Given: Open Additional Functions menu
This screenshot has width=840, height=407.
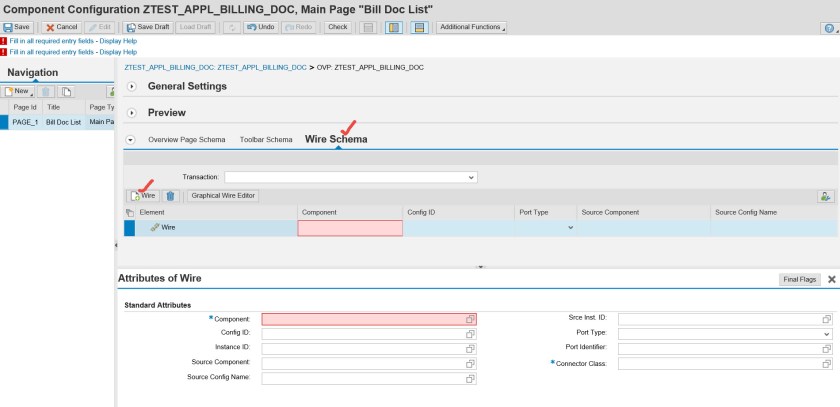Looking at the screenshot, I should (471, 27).
